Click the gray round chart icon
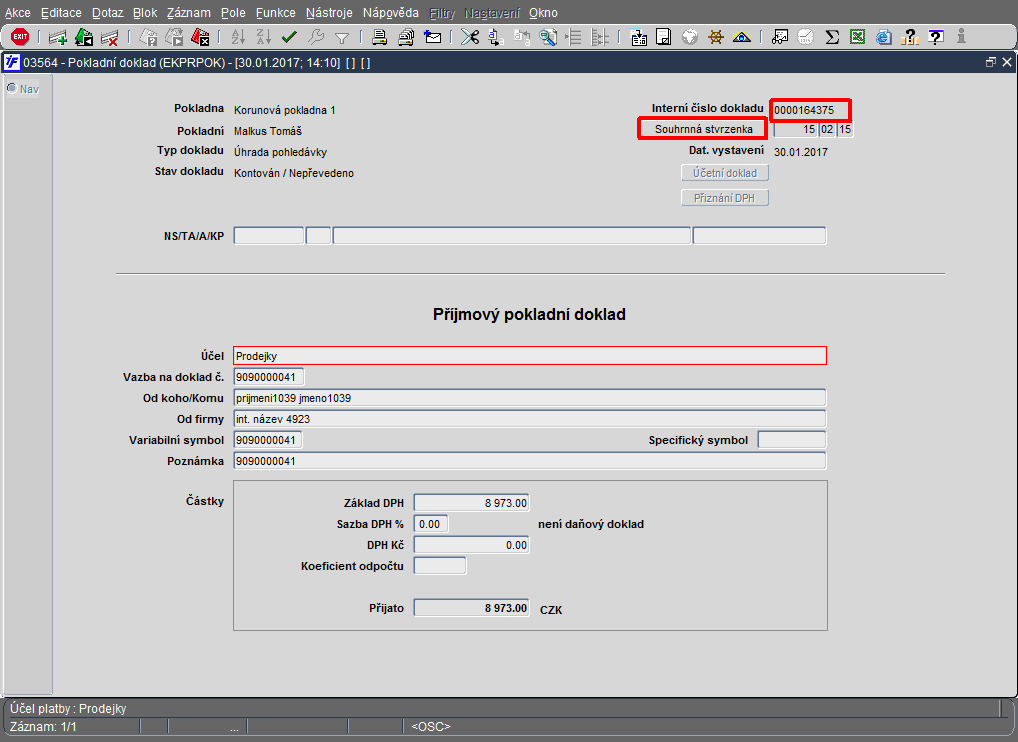This screenshot has width=1018, height=742. tap(806, 38)
